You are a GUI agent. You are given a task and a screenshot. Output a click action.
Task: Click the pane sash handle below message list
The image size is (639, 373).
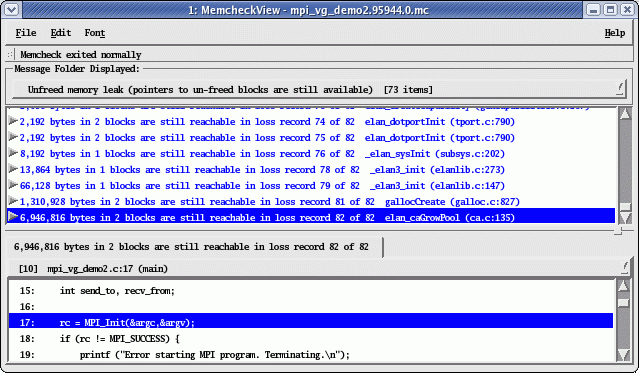[618, 231]
